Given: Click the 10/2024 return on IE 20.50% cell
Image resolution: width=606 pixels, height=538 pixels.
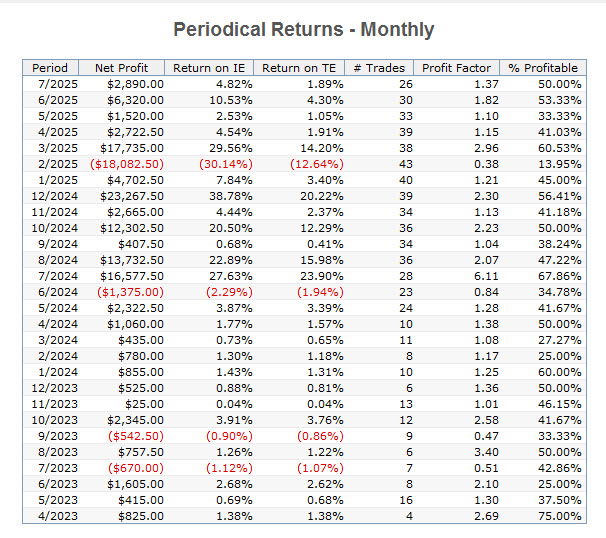Looking at the screenshot, I should click(231, 228).
